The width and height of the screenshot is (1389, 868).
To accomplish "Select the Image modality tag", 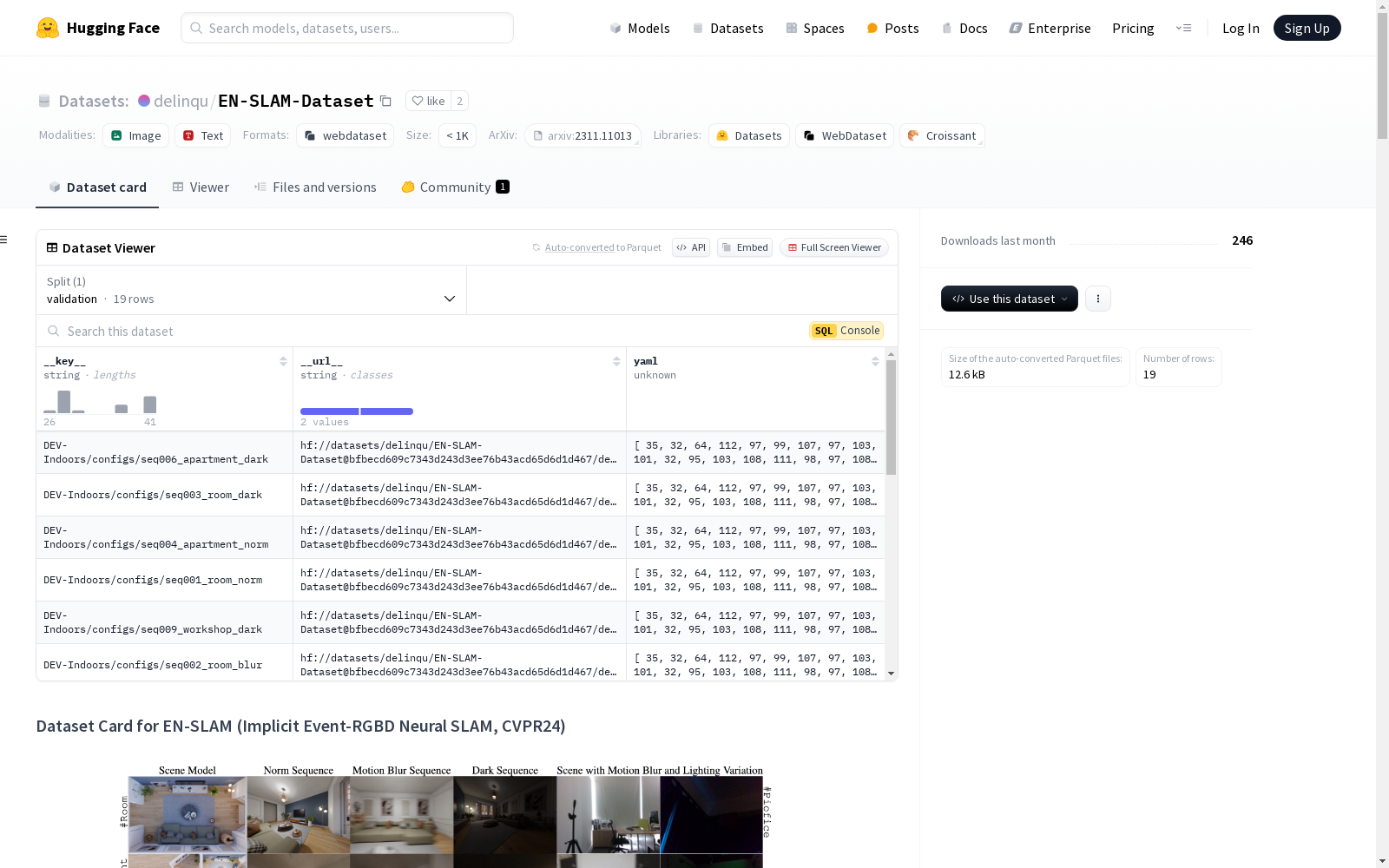I will click(136, 135).
